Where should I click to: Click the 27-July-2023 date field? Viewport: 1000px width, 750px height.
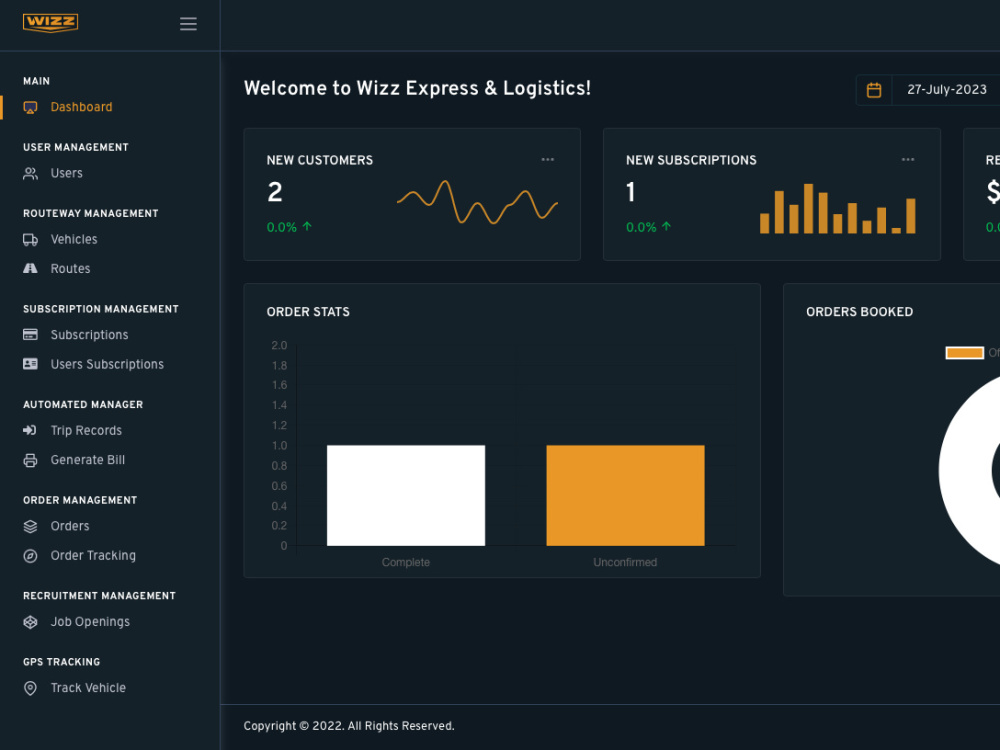(x=946, y=90)
